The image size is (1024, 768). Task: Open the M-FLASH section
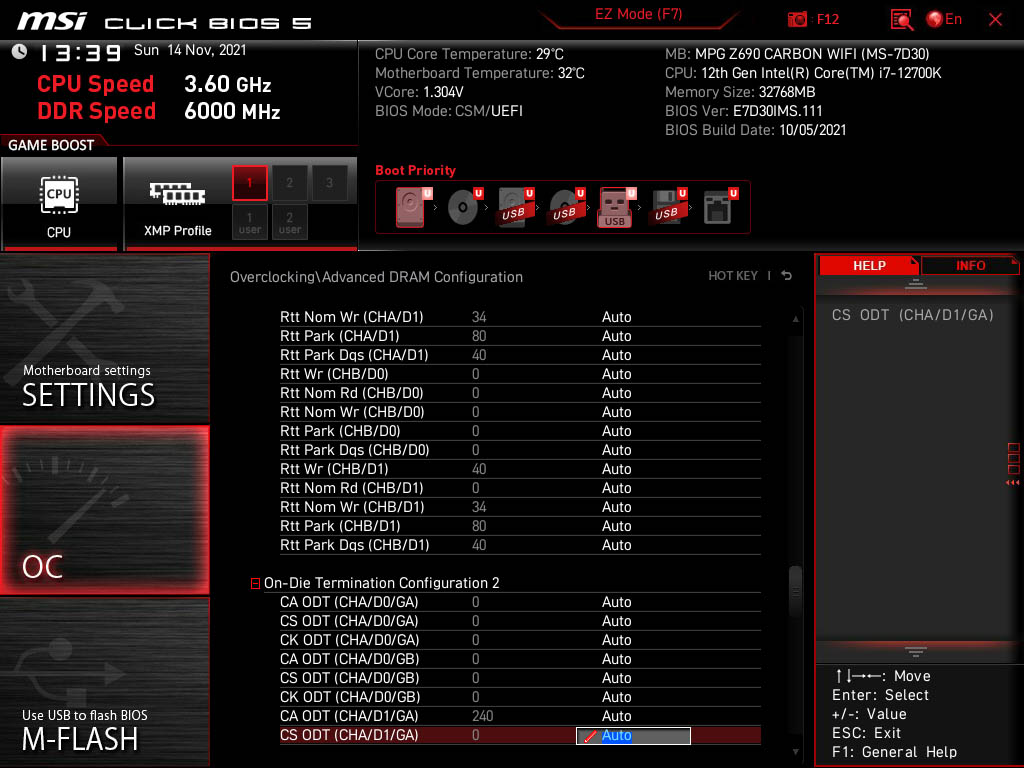[x=104, y=680]
